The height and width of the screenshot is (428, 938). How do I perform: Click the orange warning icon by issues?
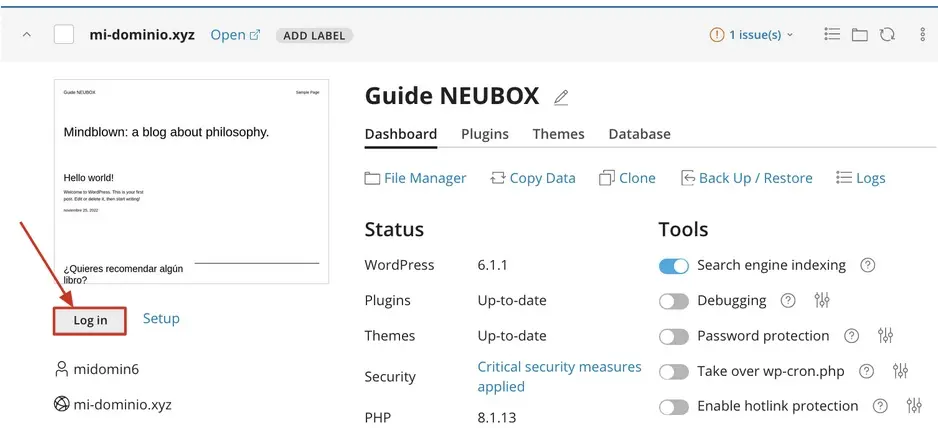(716, 35)
